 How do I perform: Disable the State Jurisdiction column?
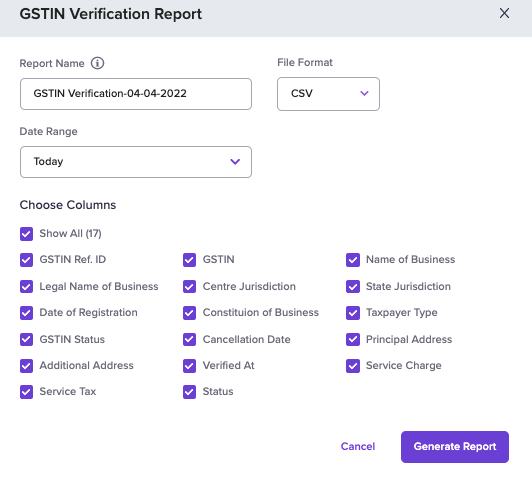tap(353, 287)
